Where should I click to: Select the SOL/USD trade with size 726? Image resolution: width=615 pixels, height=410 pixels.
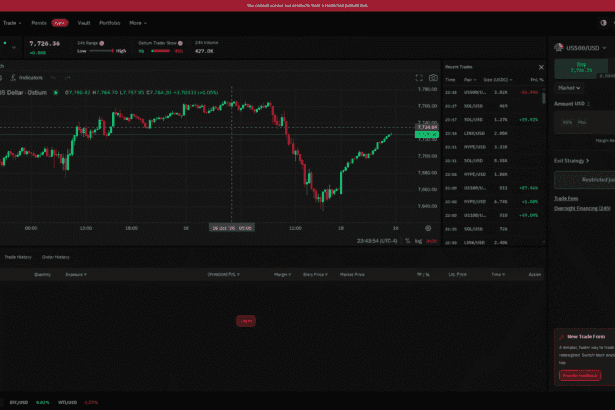[x=493, y=229]
